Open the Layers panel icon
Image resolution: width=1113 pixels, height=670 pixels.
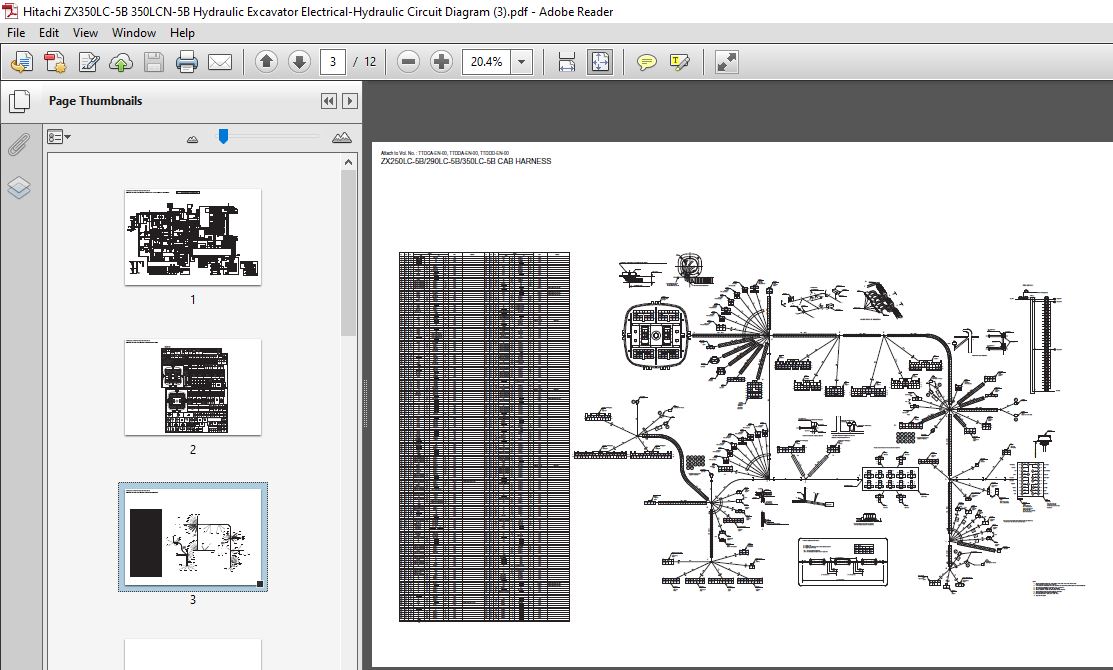18,187
